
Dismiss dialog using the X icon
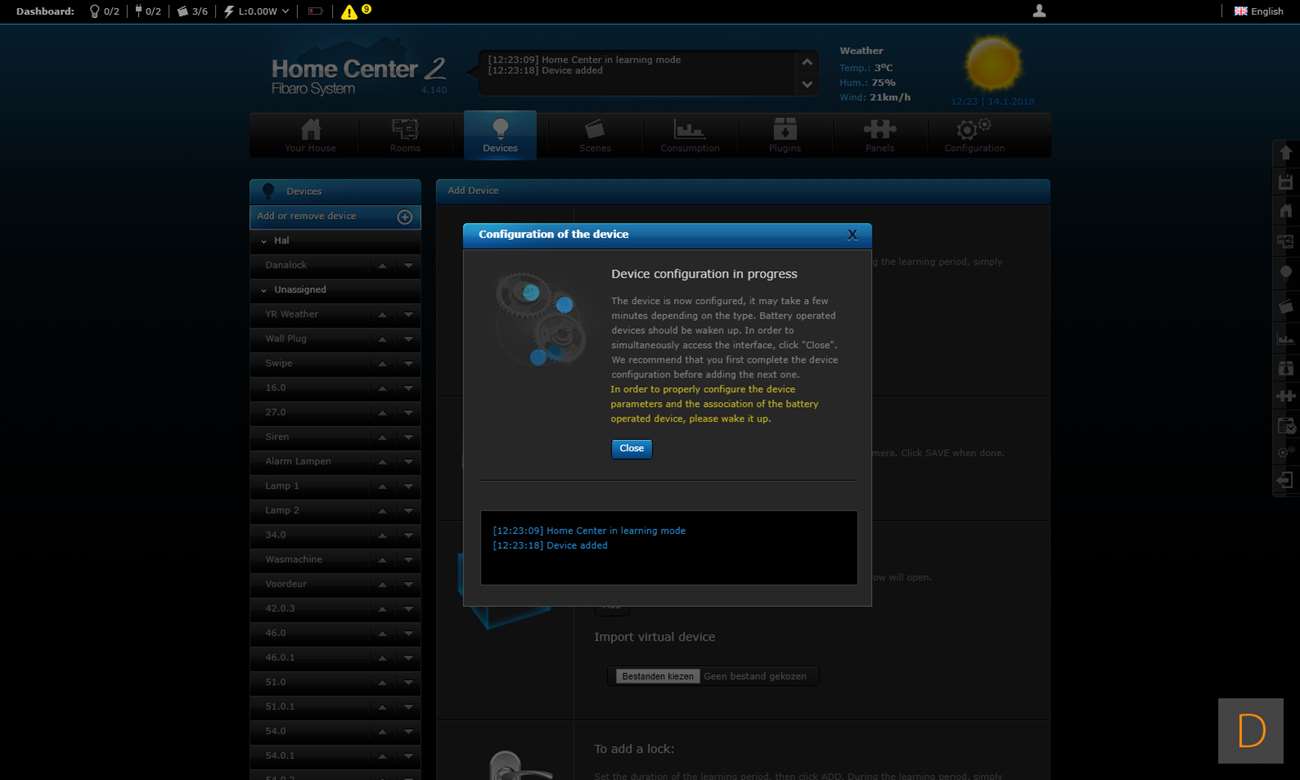(x=852, y=234)
